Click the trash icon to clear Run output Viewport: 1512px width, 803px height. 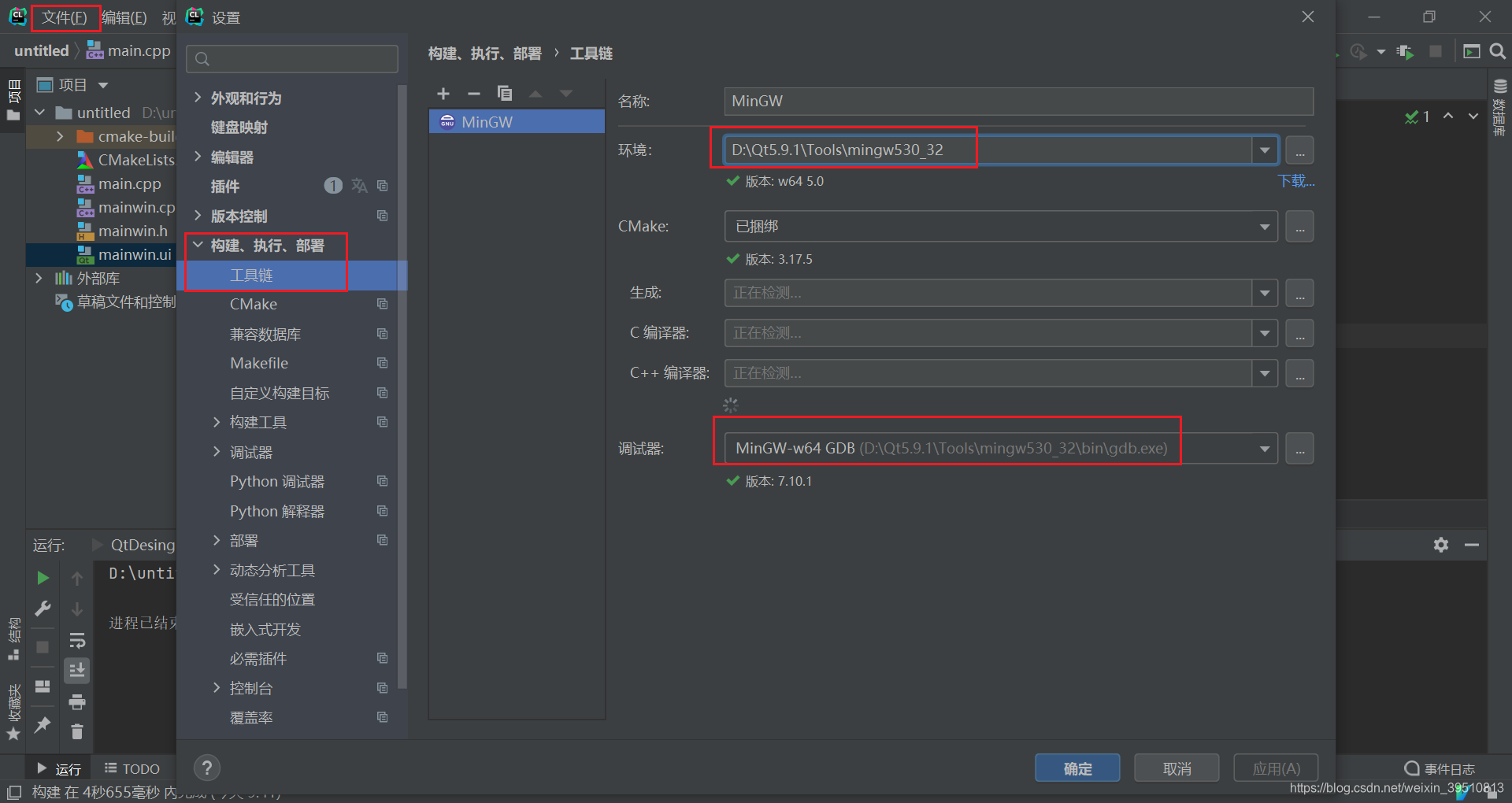click(x=77, y=732)
